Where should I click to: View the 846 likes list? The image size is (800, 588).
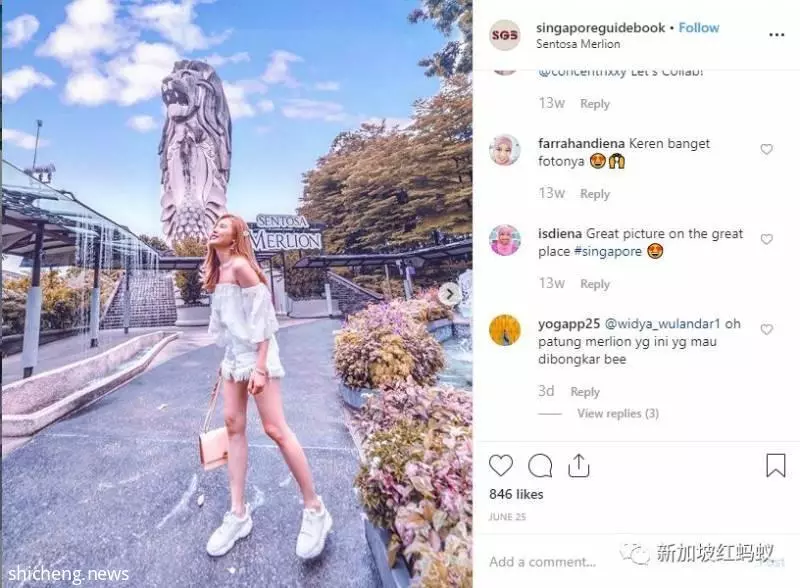pyautogui.click(x=516, y=494)
